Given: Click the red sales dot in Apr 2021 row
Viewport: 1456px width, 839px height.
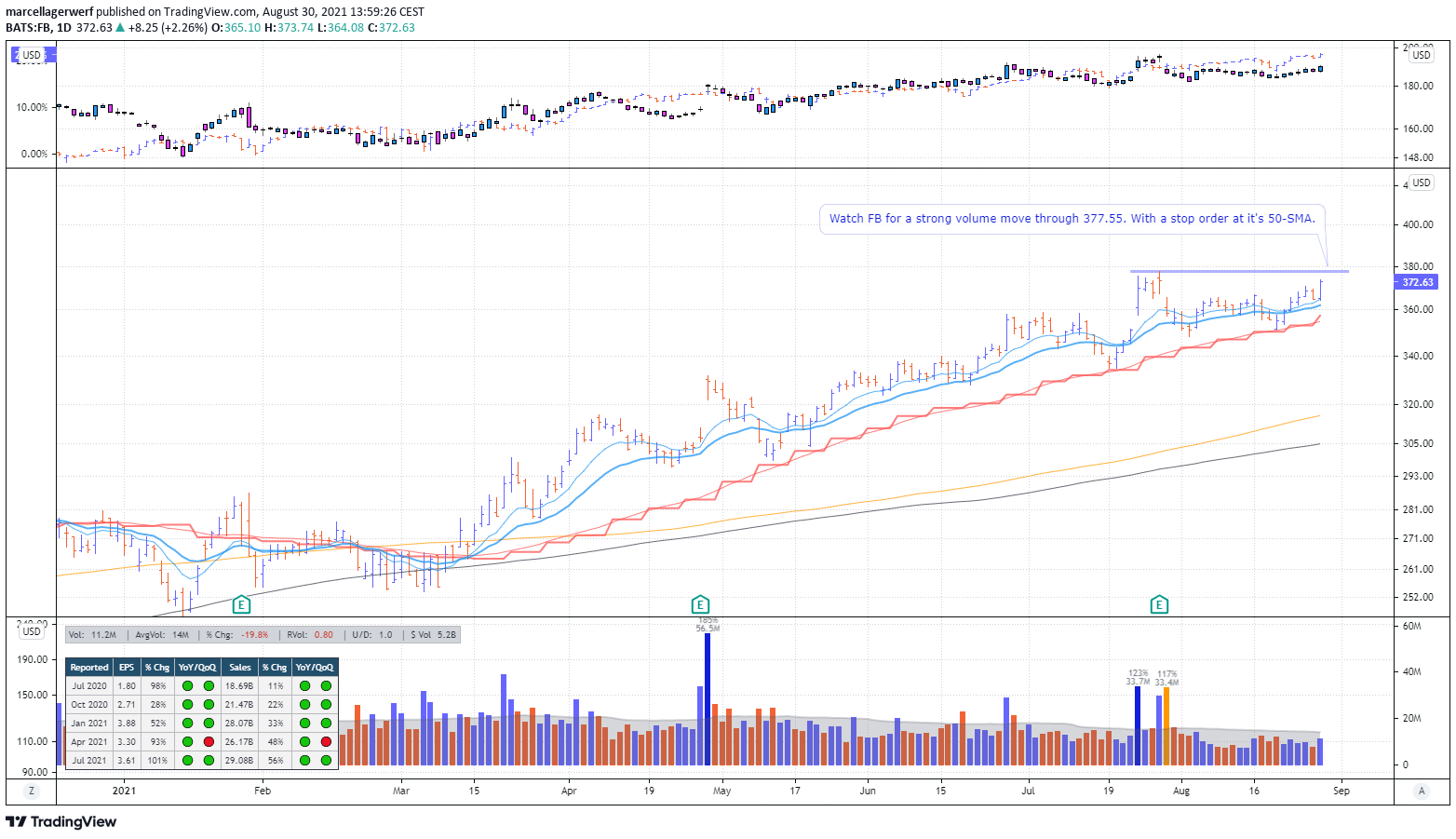Looking at the screenshot, I should pos(326,742).
